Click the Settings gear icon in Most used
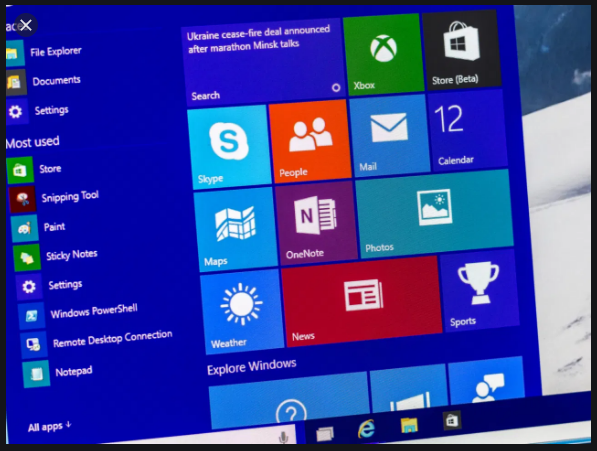 [29, 287]
